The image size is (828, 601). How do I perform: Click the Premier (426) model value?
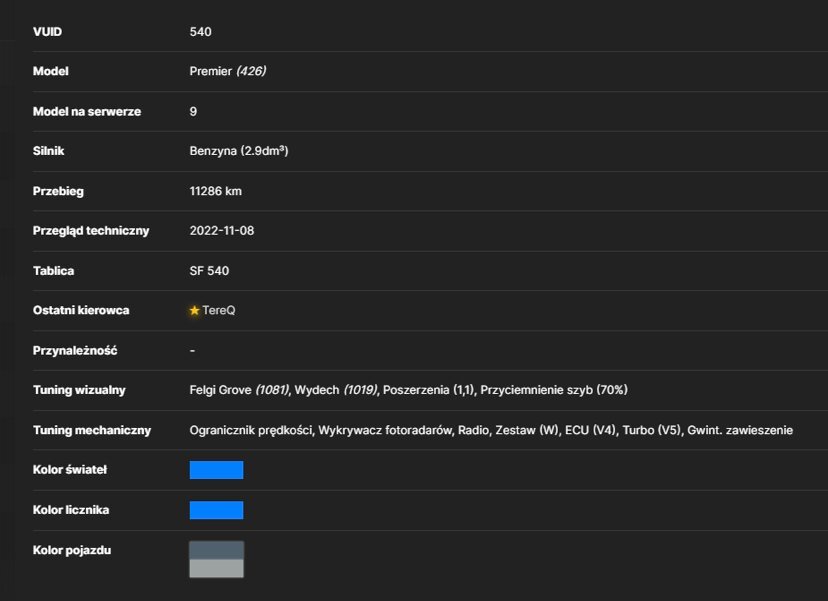(x=228, y=71)
